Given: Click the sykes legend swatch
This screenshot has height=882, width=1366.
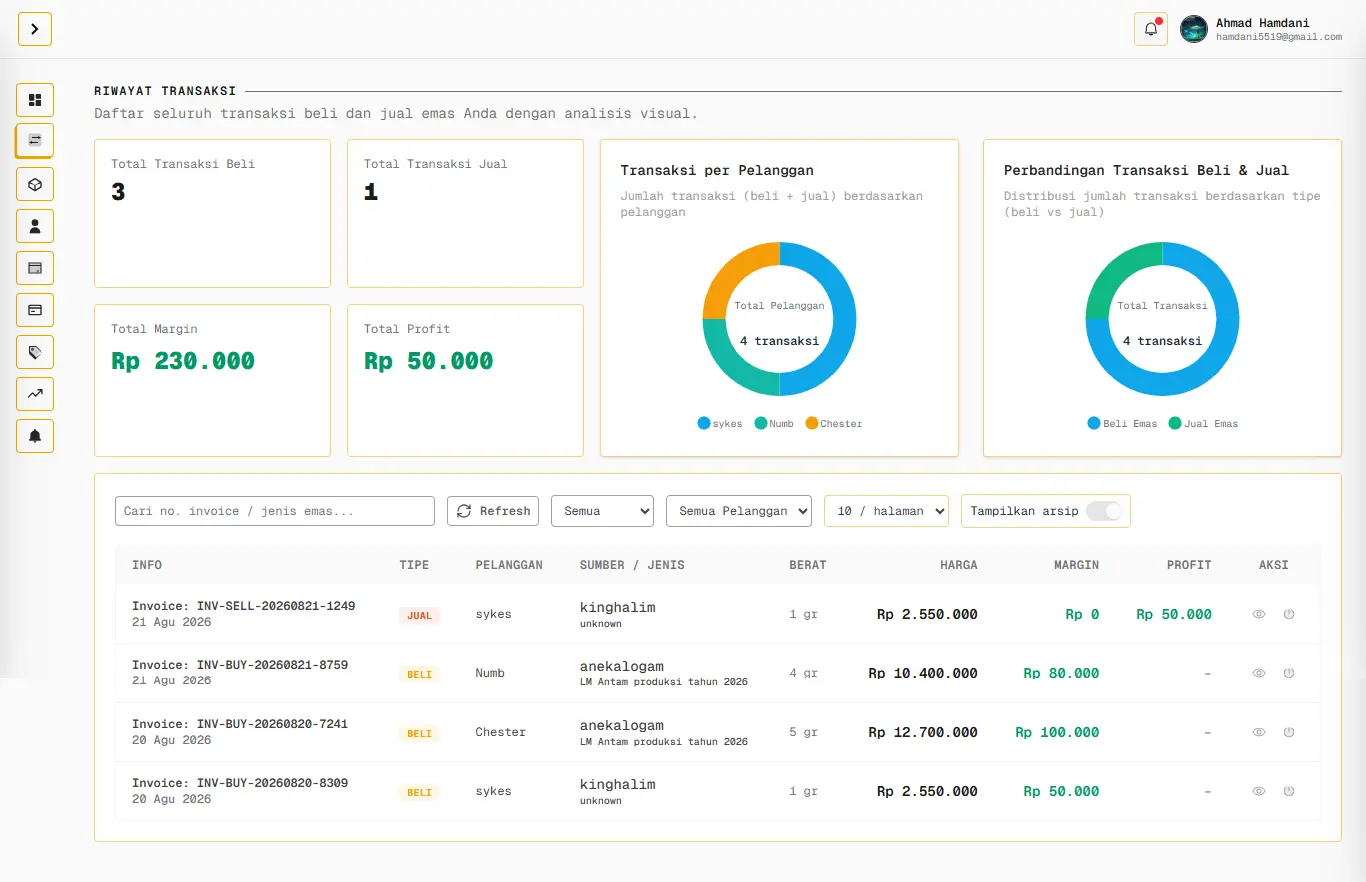Looking at the screenshot, I should coord(704,424).
